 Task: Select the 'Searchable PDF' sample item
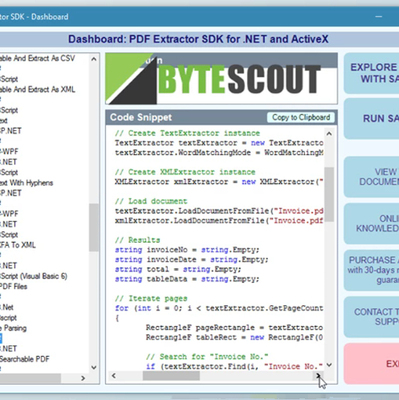pos(25,359)
